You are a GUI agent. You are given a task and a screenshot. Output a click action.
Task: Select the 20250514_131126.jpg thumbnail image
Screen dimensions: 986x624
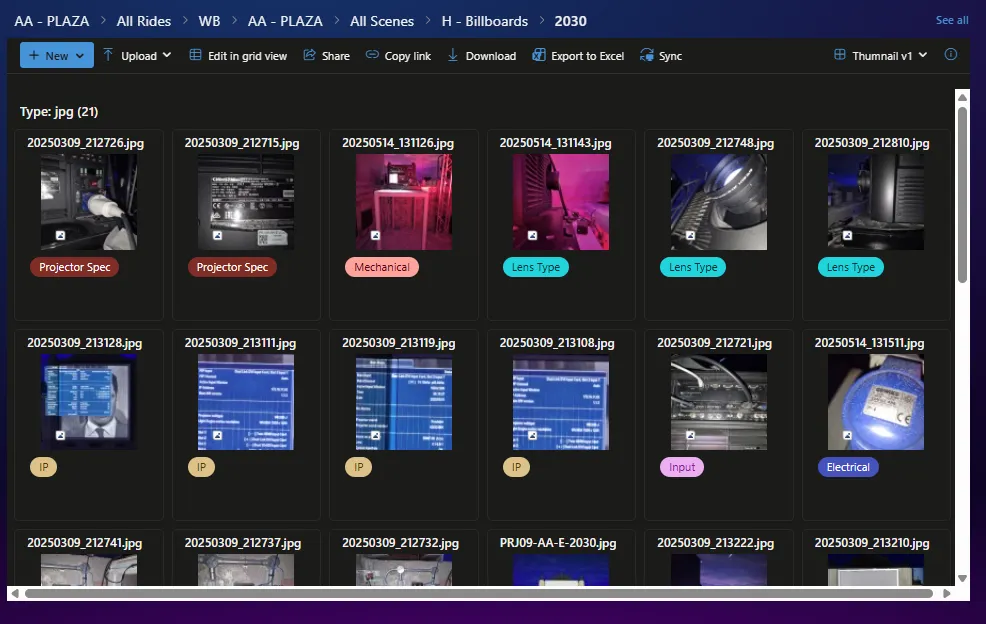403,202
